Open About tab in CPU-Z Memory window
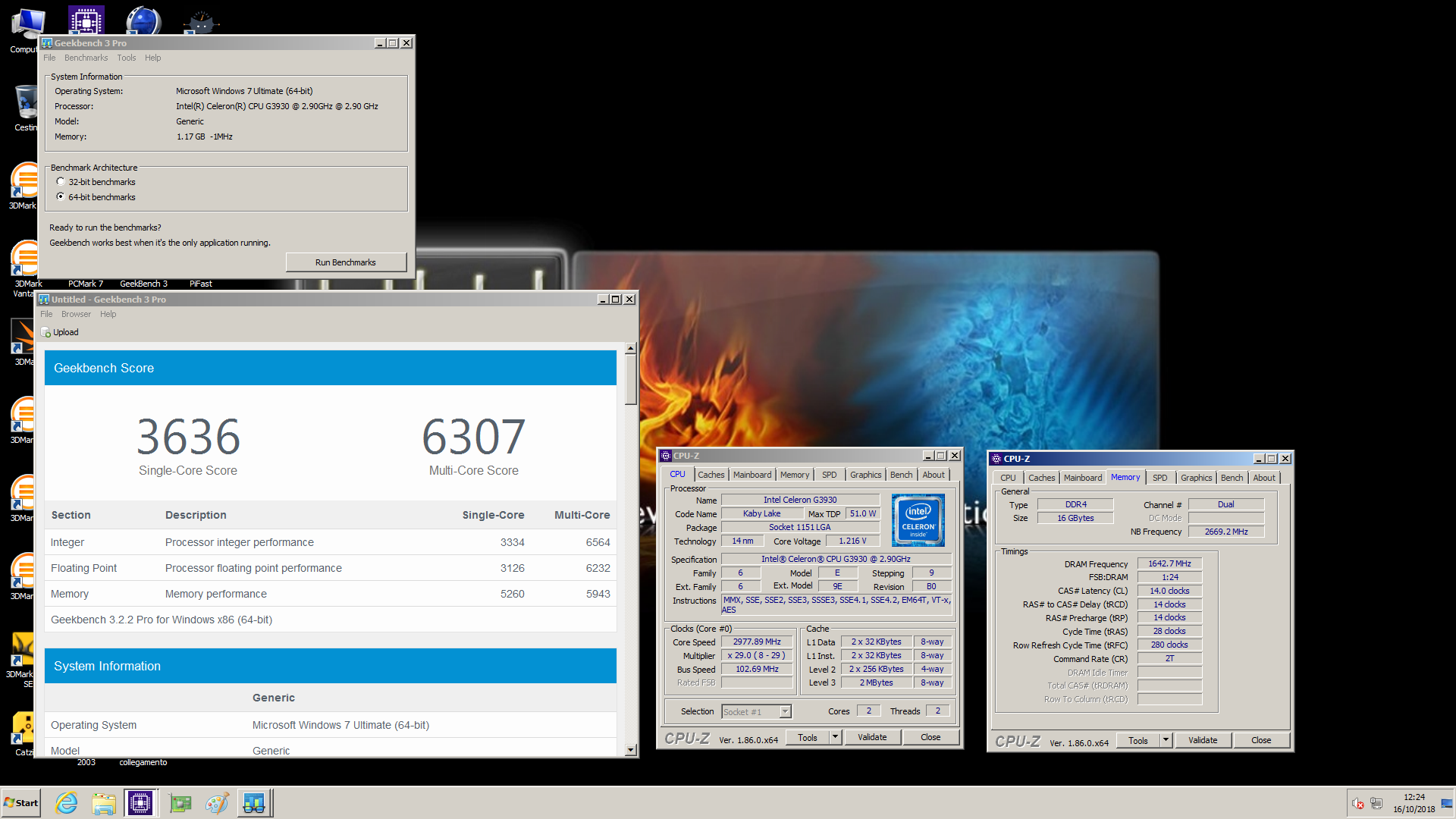The width and height of the screenshot is (1456, 819). point(1264,478)
